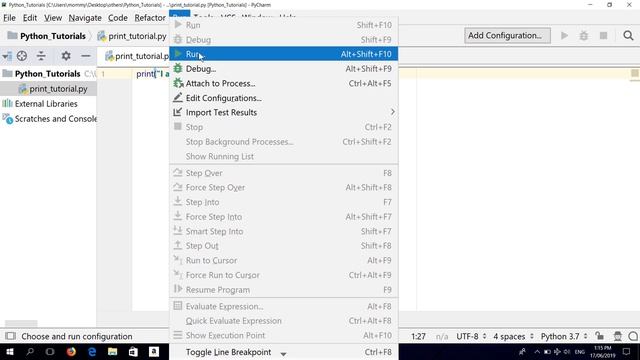The height and width of the screenshot is (360, 640).
Task: Open the Python 3.7 interpreter dropdown
Action: pyautogui.click(x=564, y=336)
